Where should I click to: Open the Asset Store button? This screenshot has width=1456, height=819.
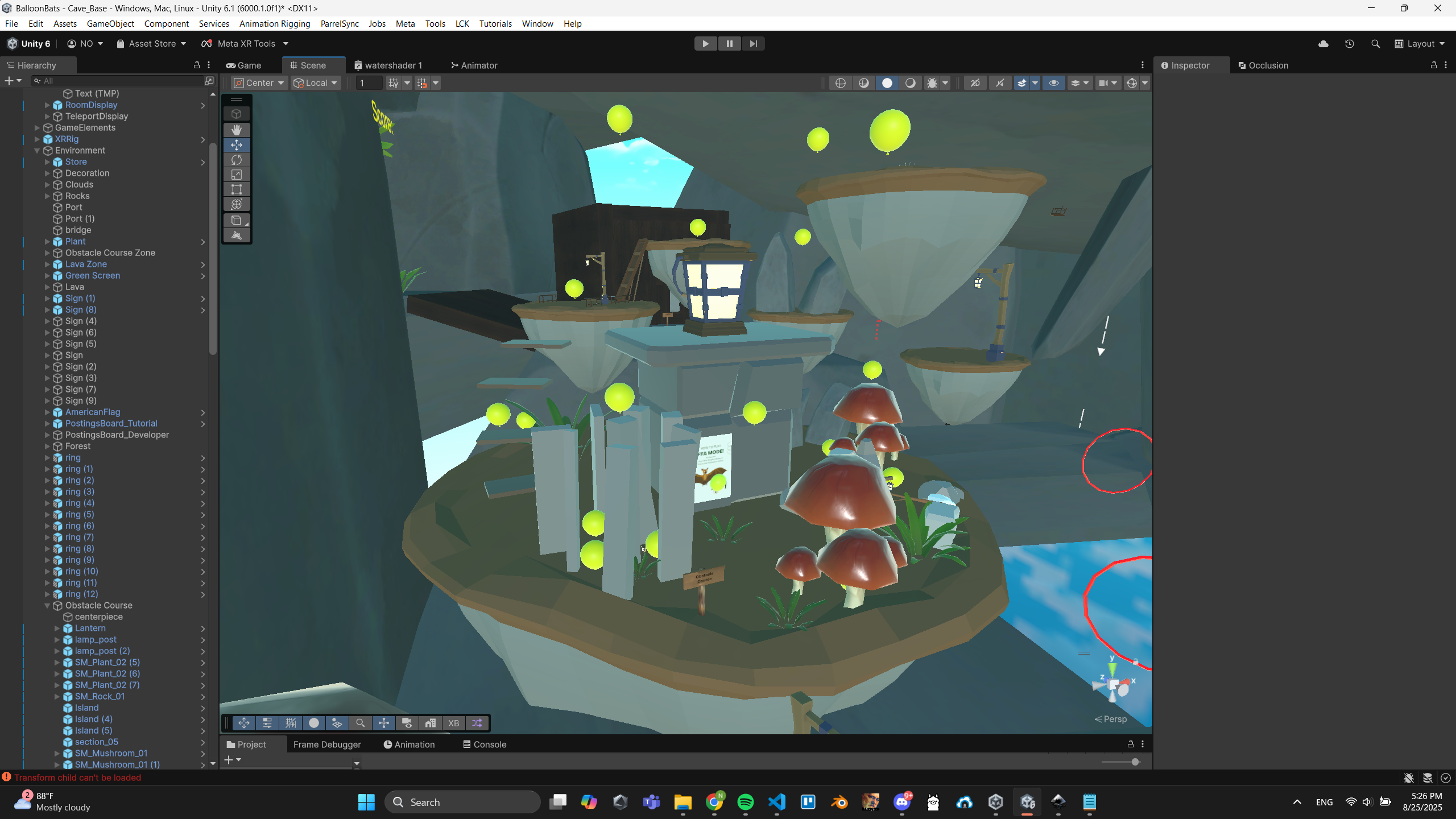pos(151,44)
